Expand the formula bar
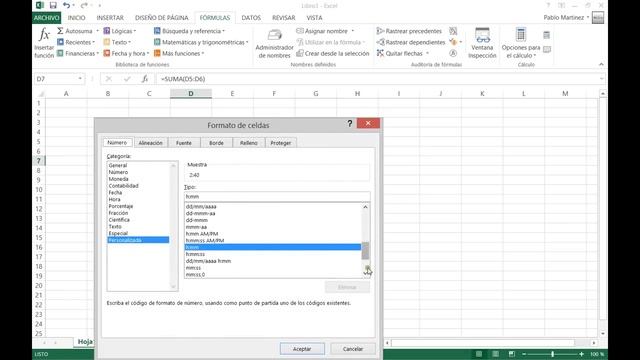The width and height of the screenshot is (640, 360). tap(602, 79)
